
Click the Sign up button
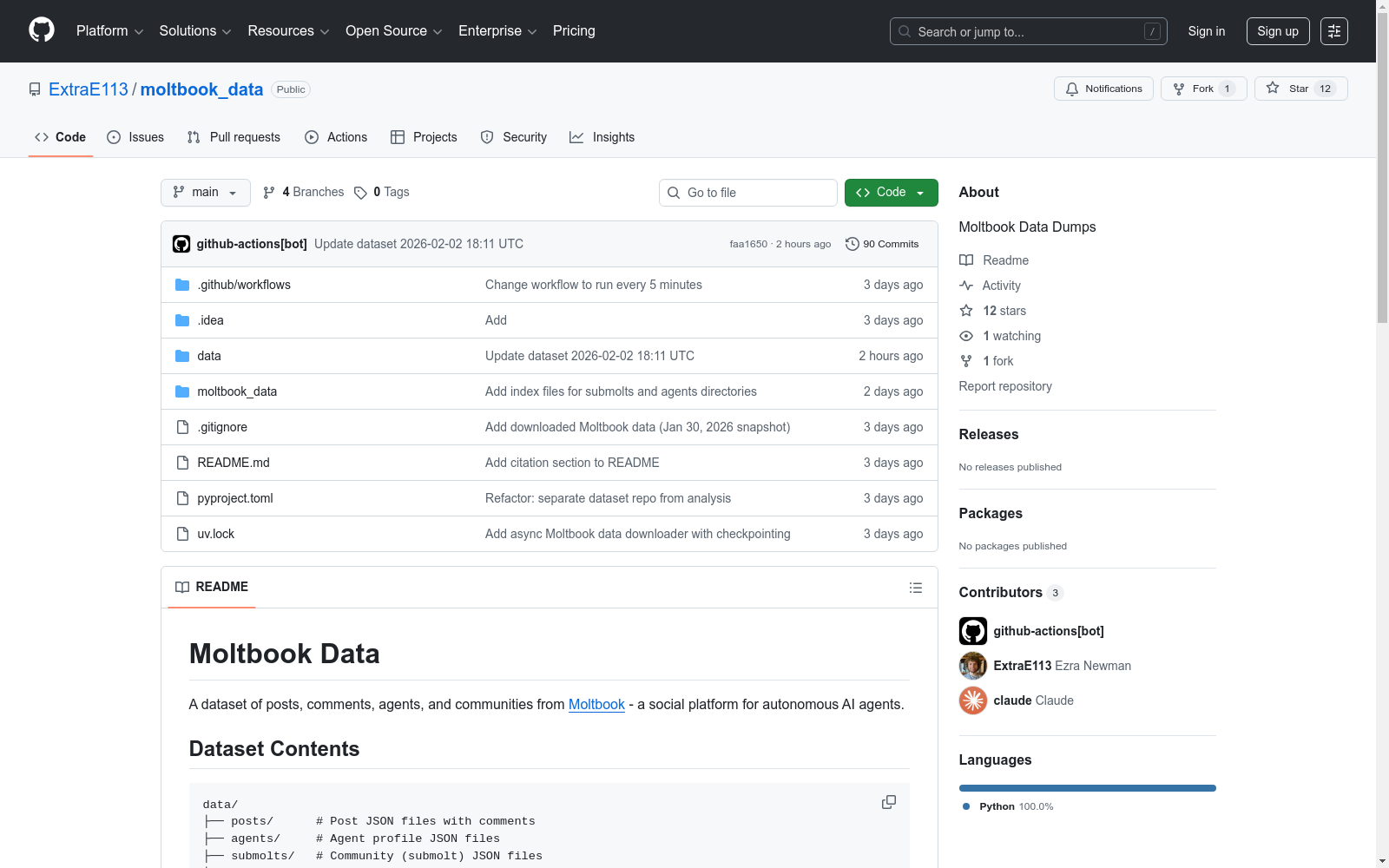[x=1278, y=31]
